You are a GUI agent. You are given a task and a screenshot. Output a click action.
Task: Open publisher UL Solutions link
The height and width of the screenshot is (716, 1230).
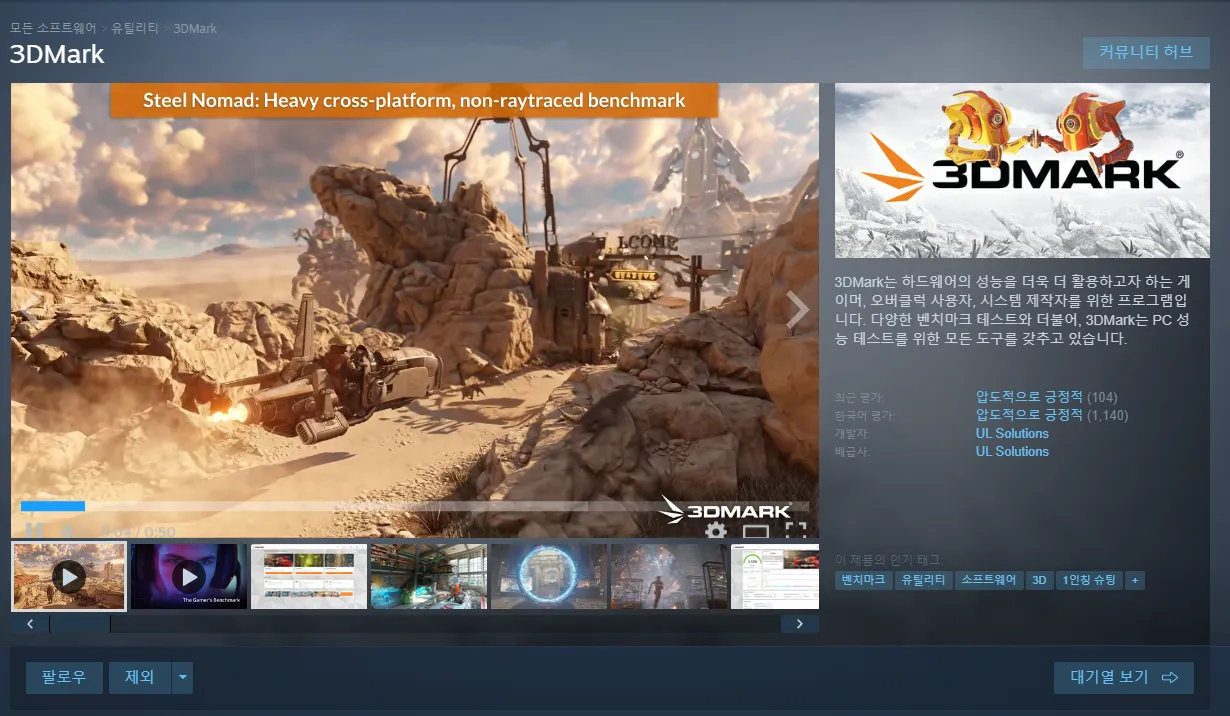click(1012, 451)
